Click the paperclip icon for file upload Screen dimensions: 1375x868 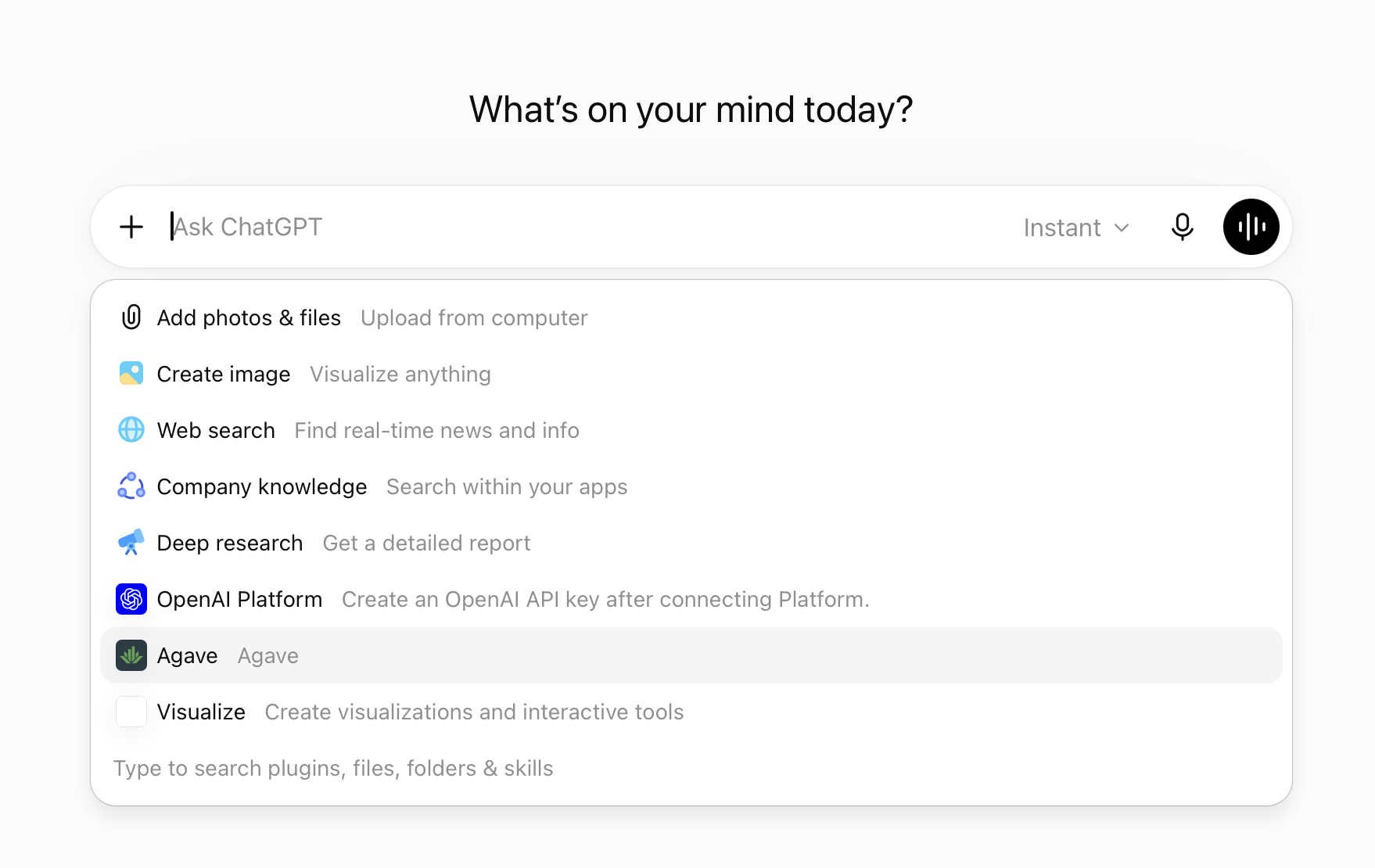[131, 317]
